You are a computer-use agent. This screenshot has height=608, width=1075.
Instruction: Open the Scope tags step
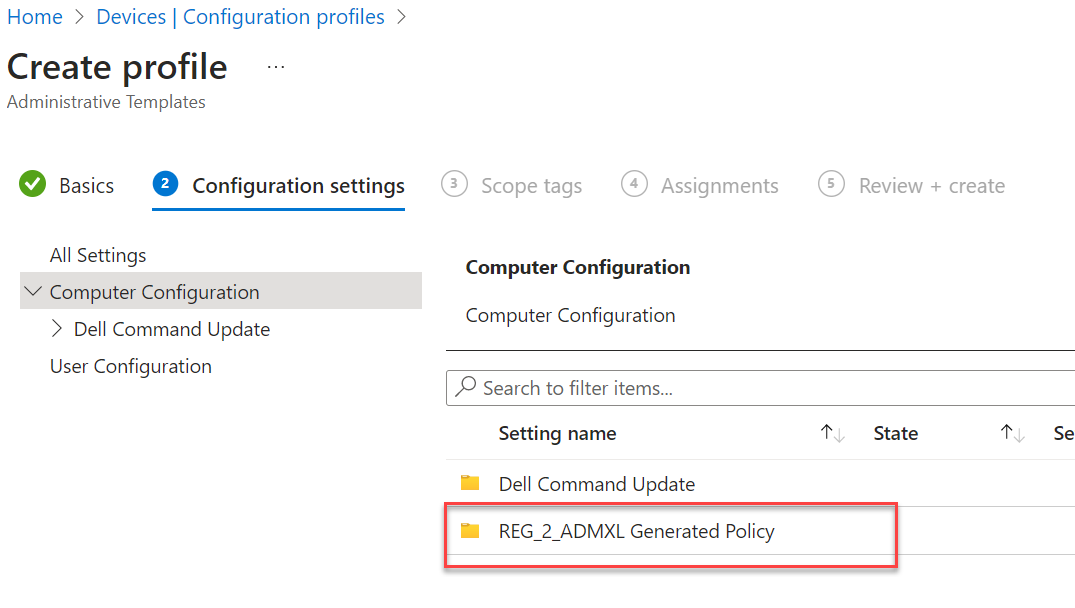(x=531, y=186)
